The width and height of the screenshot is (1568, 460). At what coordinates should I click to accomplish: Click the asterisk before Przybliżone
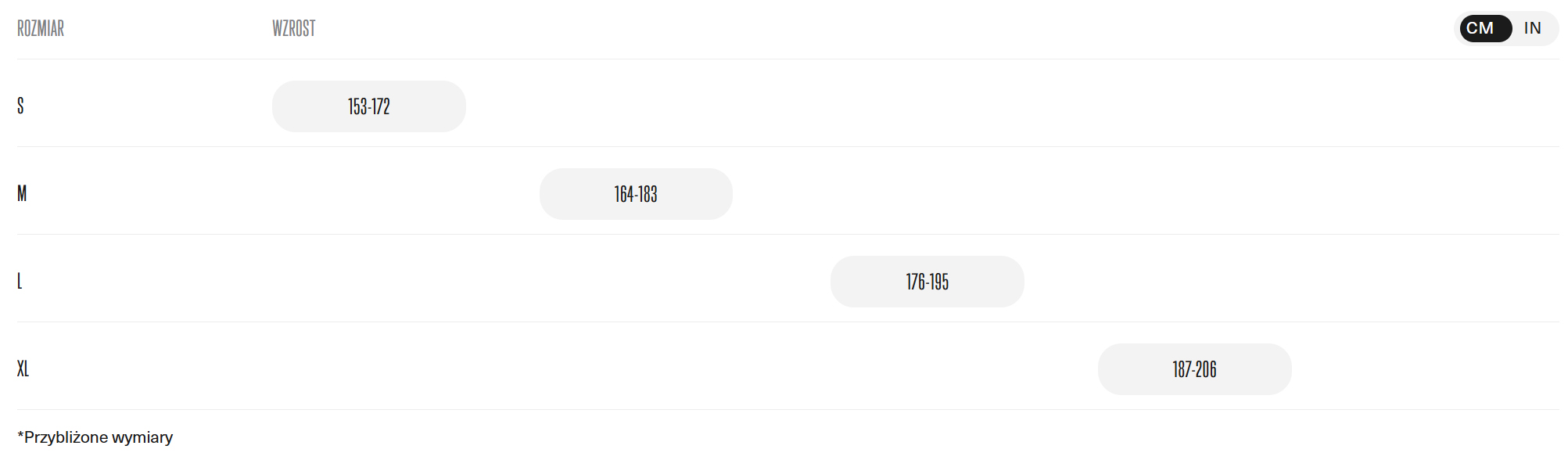click(x=20, y=435)
